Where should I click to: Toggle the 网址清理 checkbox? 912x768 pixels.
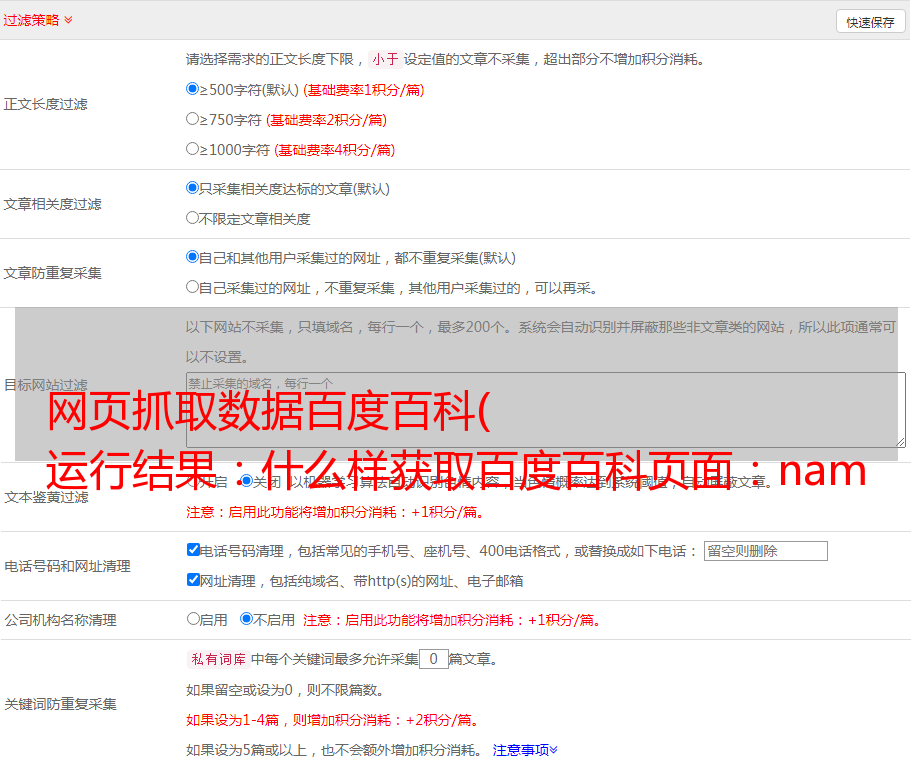pos(193,580)
